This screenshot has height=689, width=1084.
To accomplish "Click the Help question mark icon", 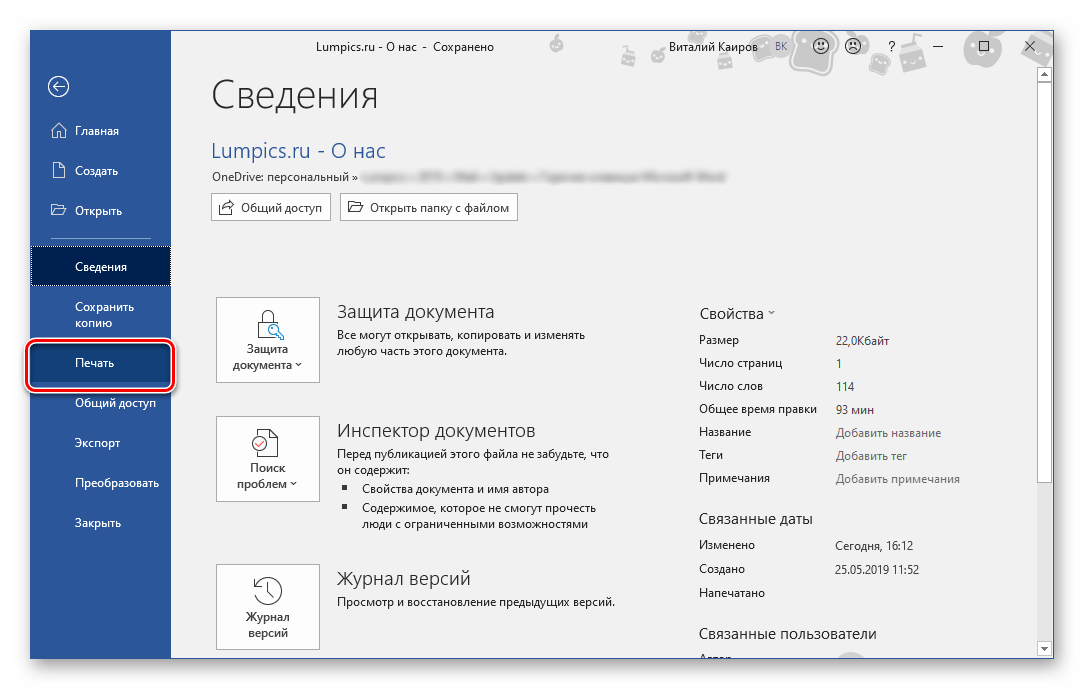I will coord(891,46).
